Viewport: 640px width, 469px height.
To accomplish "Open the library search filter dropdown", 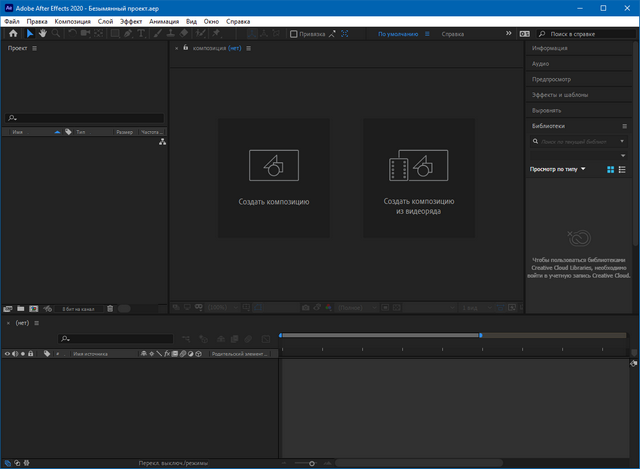I will tap(621, 142).
